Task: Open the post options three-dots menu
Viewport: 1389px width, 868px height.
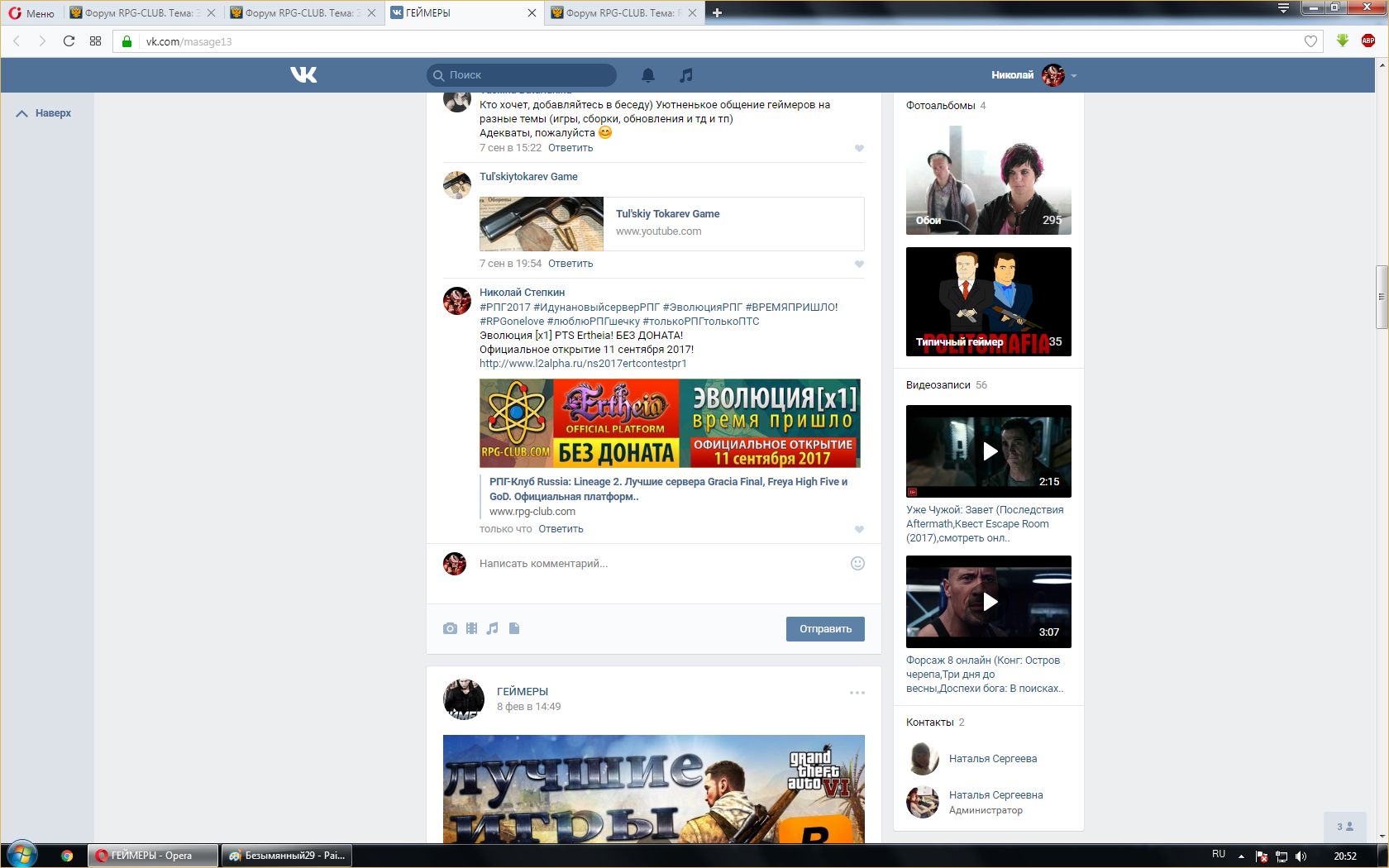Action: point(857,693)
